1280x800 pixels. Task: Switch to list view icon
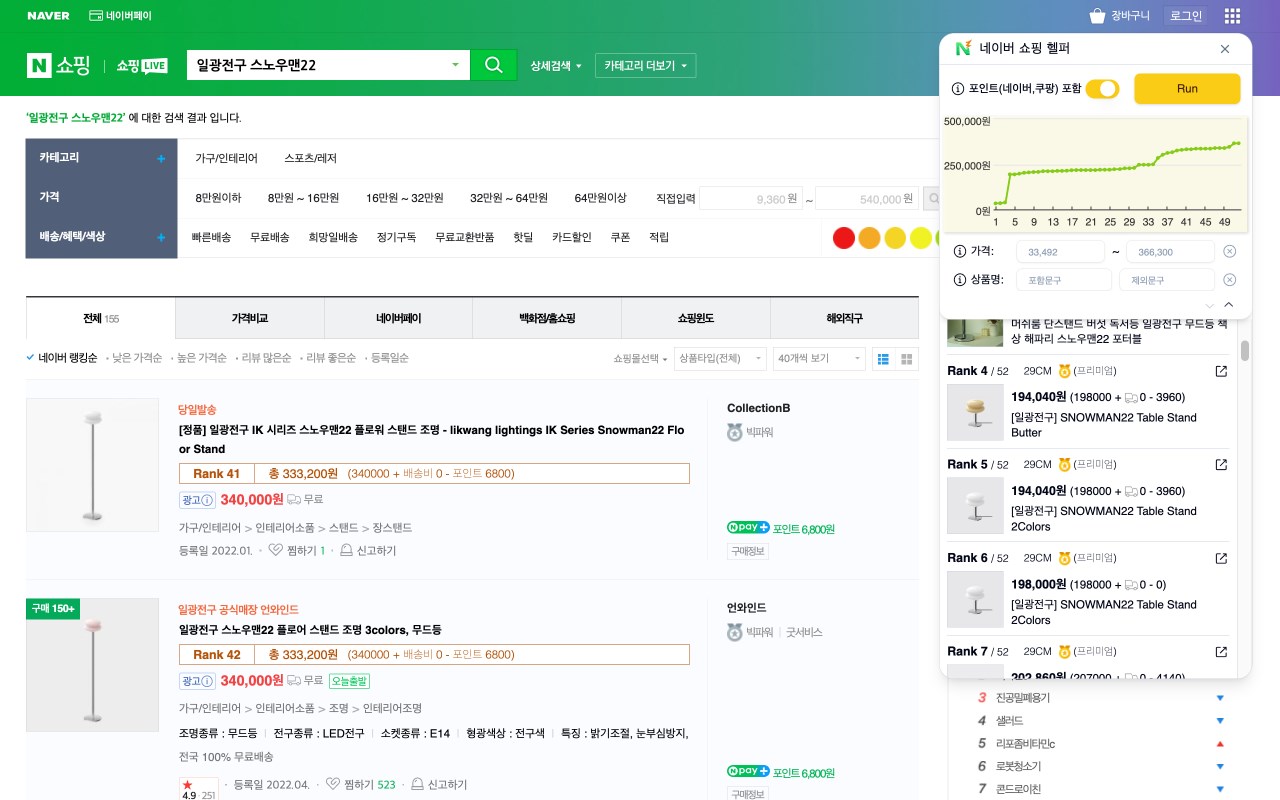coord(883,359)
